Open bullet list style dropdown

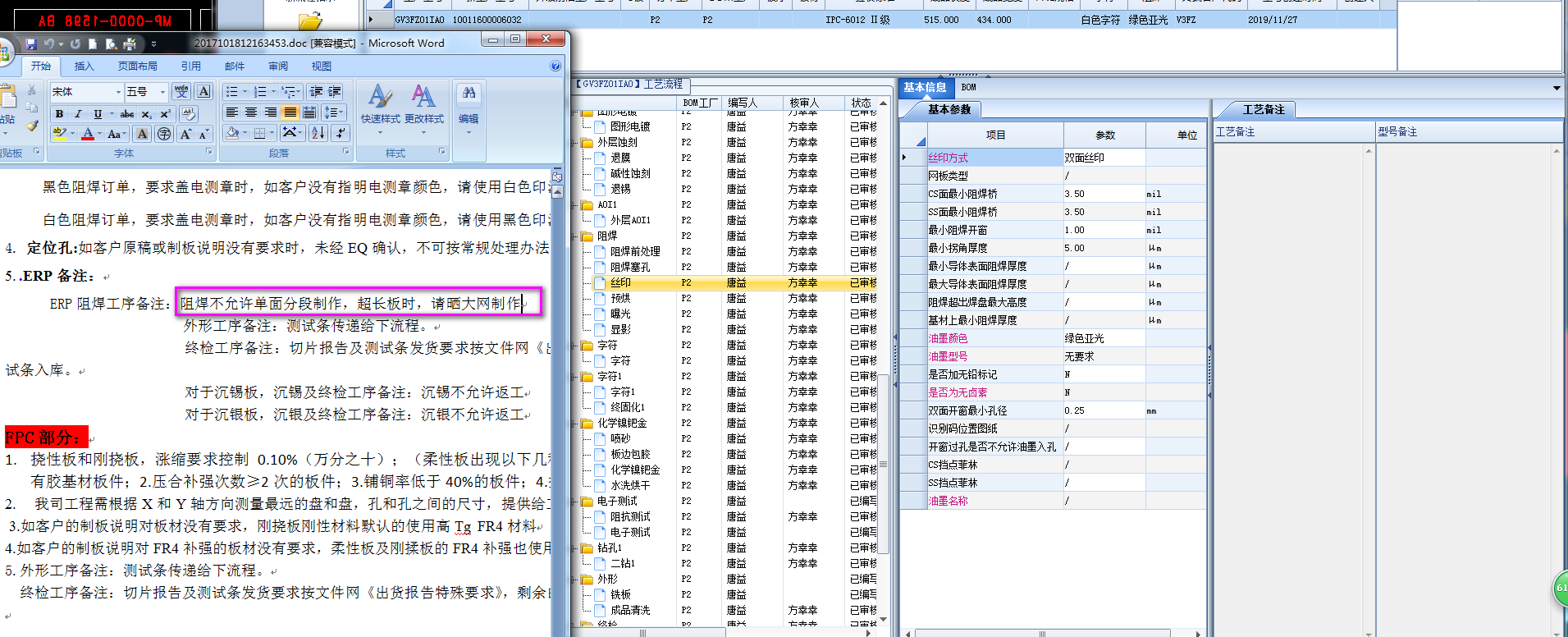point(245,92)
